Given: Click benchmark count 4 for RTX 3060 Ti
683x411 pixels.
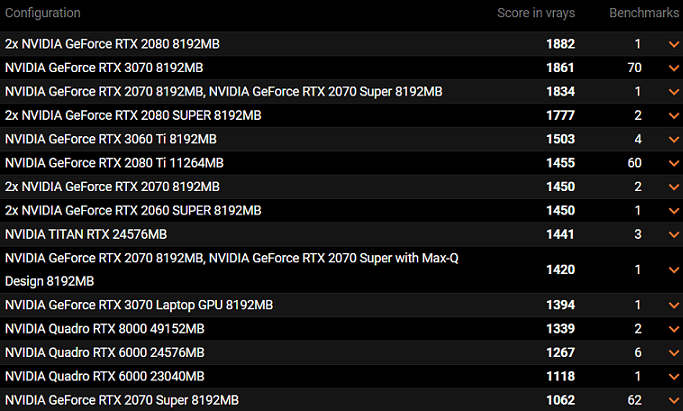Looking at the screenshot, I should 638,139.
